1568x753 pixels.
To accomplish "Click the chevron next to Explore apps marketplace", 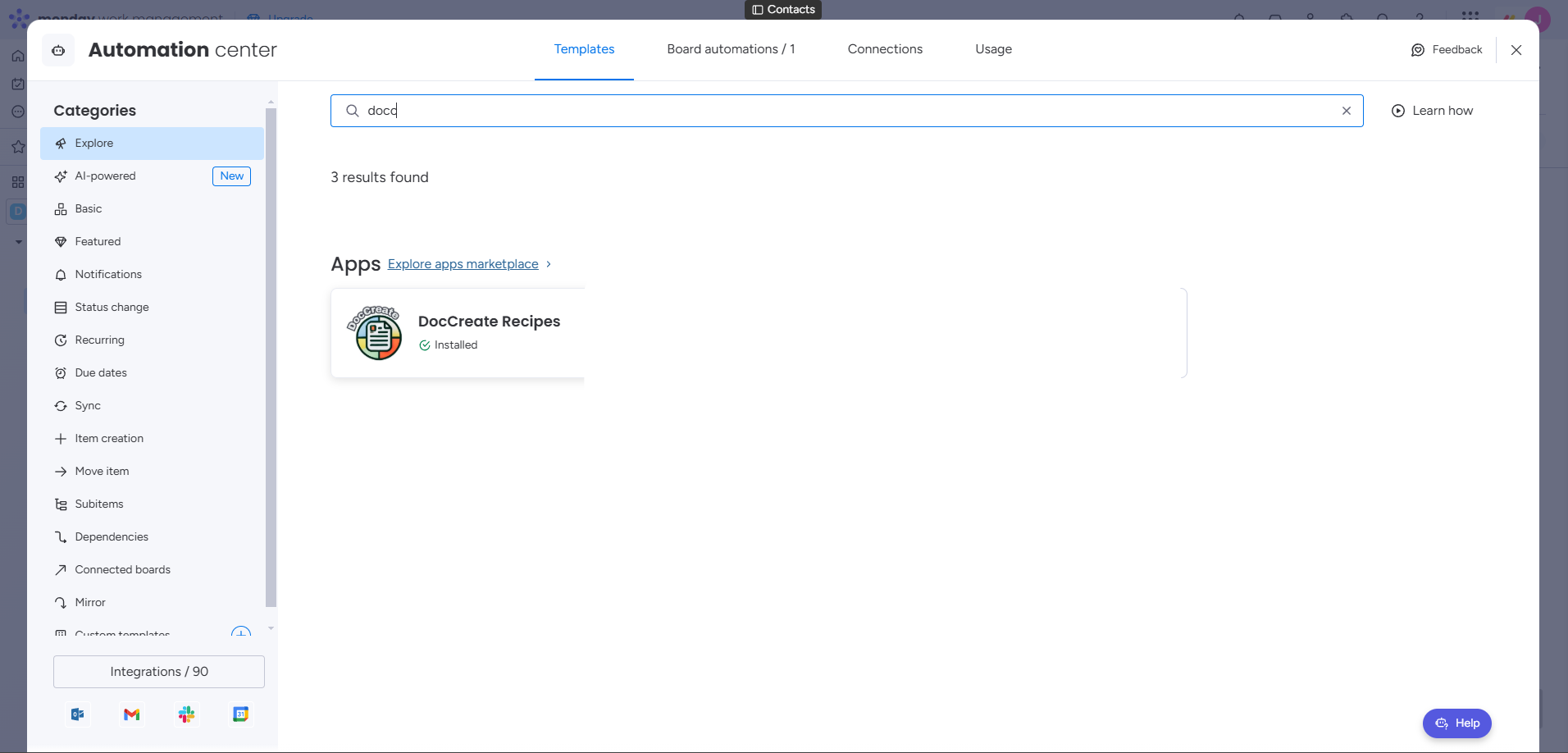I will point(549,264).
